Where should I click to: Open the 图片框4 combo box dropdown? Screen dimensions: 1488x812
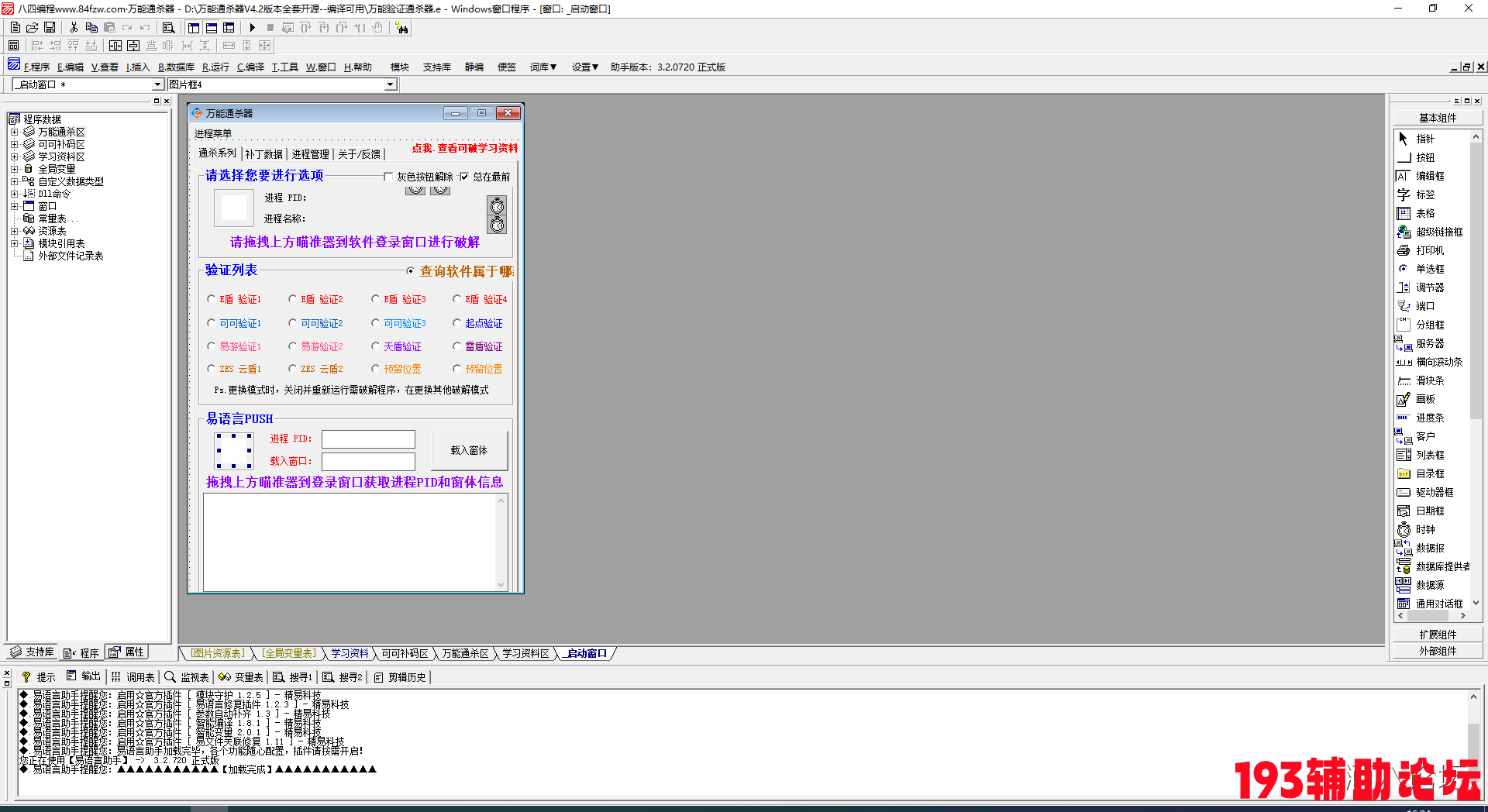click(391, 84)
